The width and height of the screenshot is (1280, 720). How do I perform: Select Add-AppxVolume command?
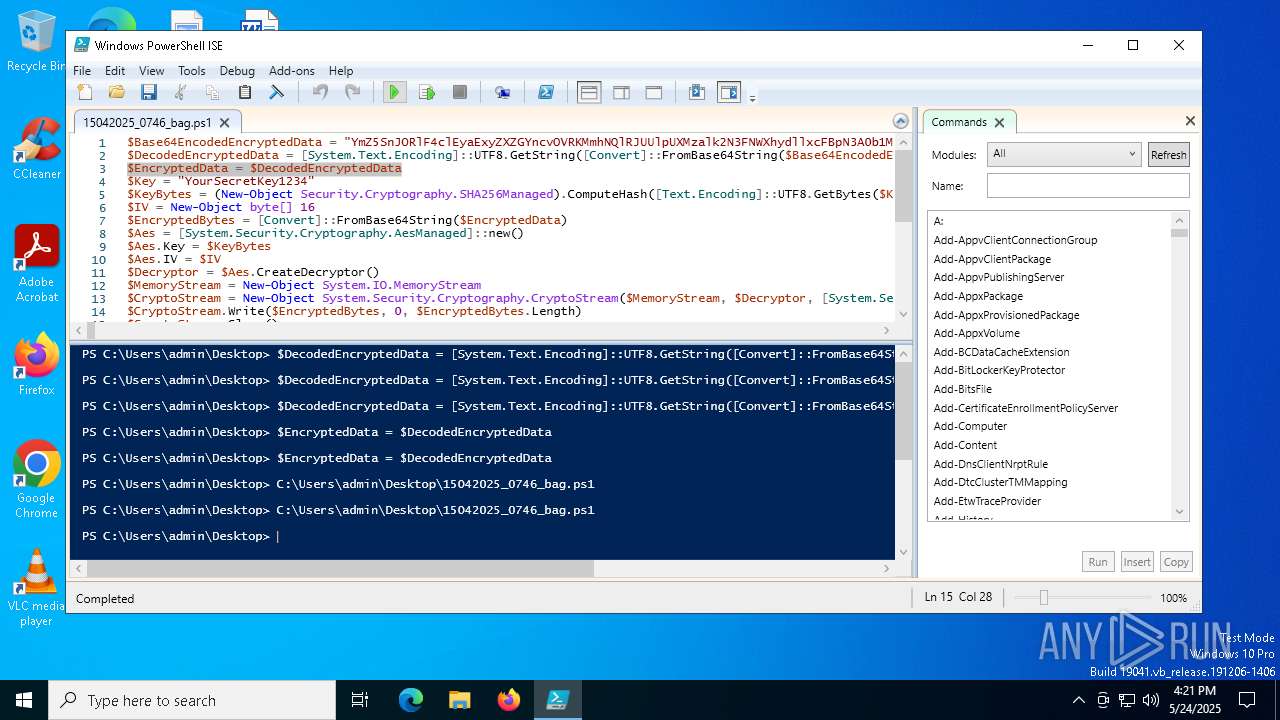coord(976,333)
